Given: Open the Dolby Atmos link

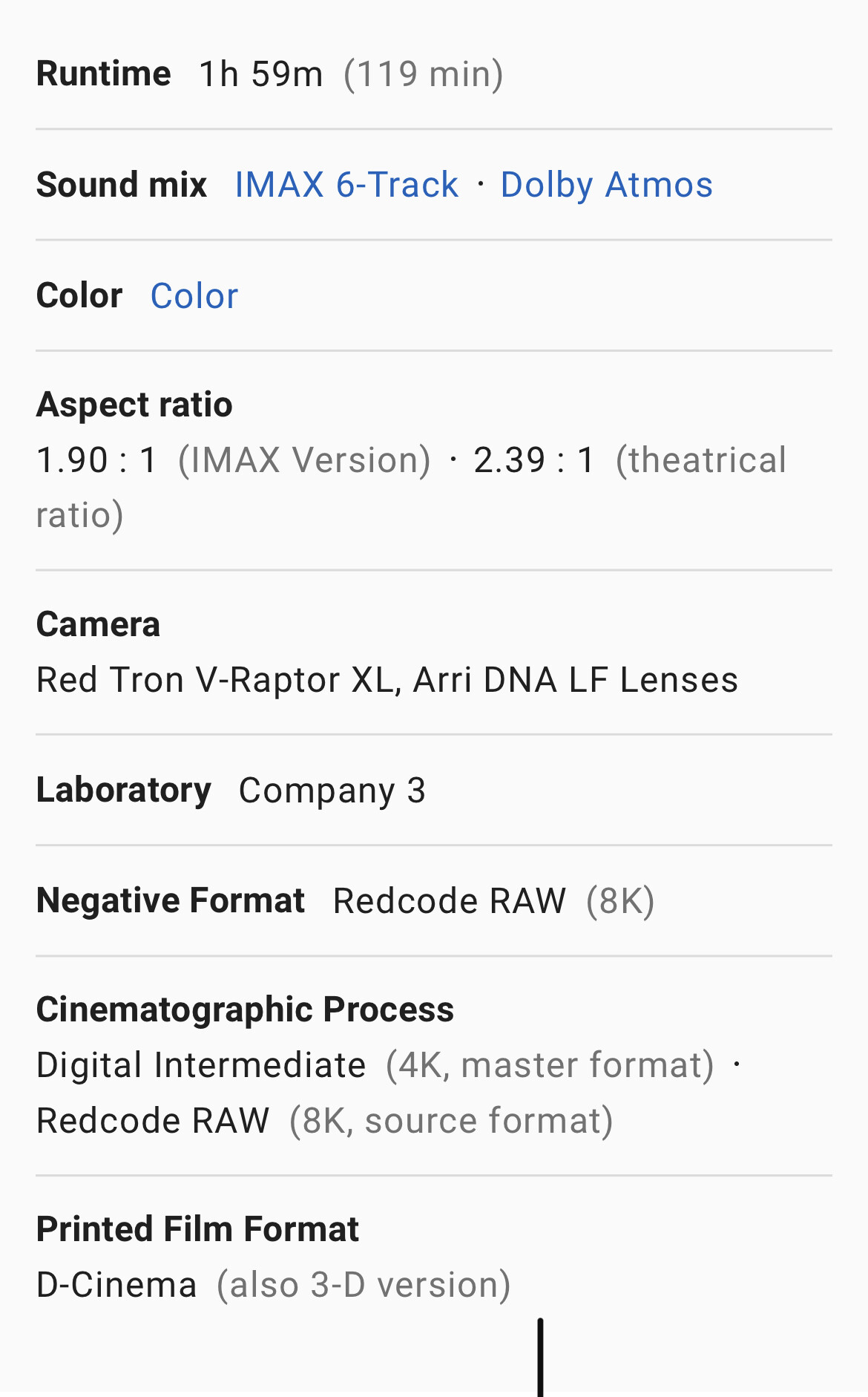Looking at the screenshot, I should pyautogui.click(x=606, y=185).
